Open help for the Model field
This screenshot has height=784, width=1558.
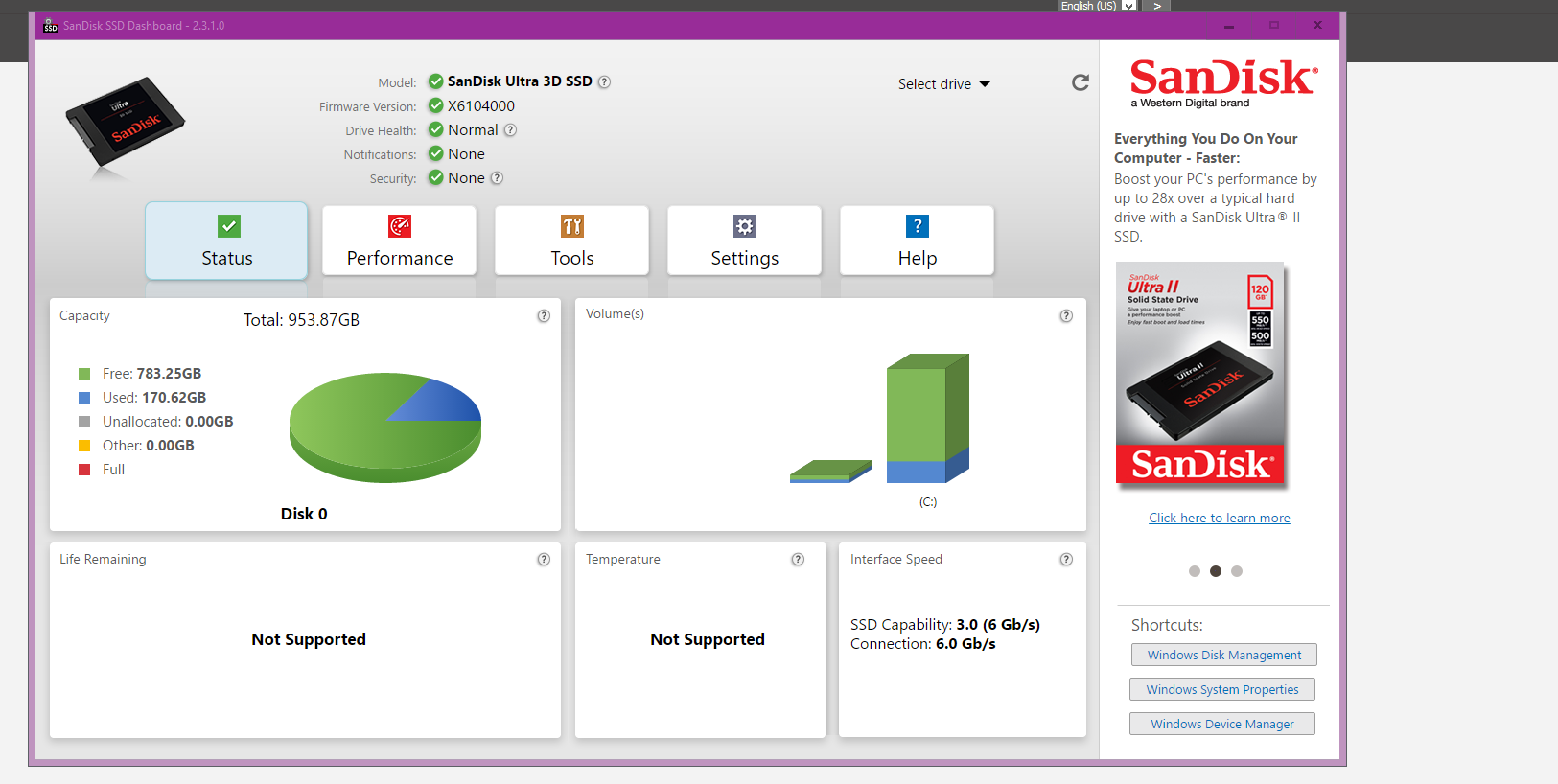(x=604, y=82)
